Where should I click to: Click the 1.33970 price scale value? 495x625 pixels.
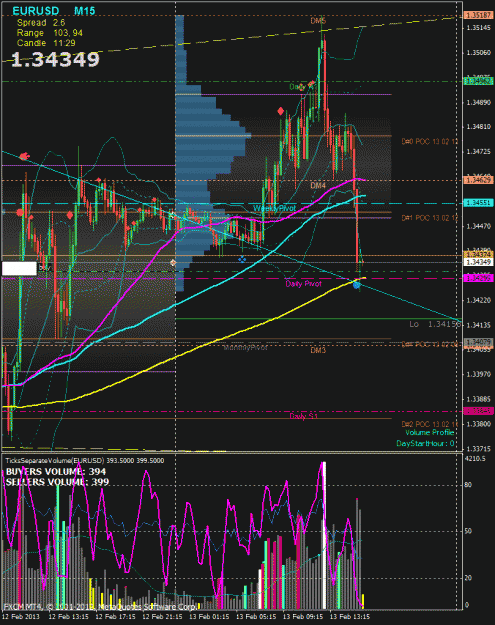pyautogui.click(x=478, y=374)
